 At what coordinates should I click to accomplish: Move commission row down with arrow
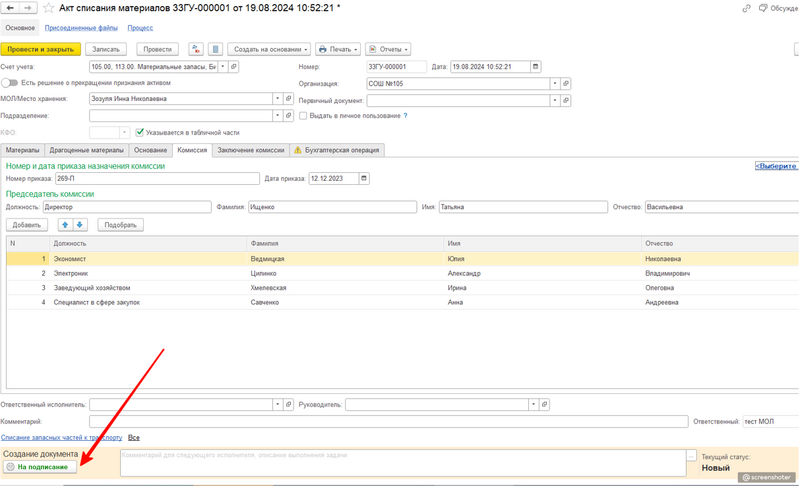(80, 225)
